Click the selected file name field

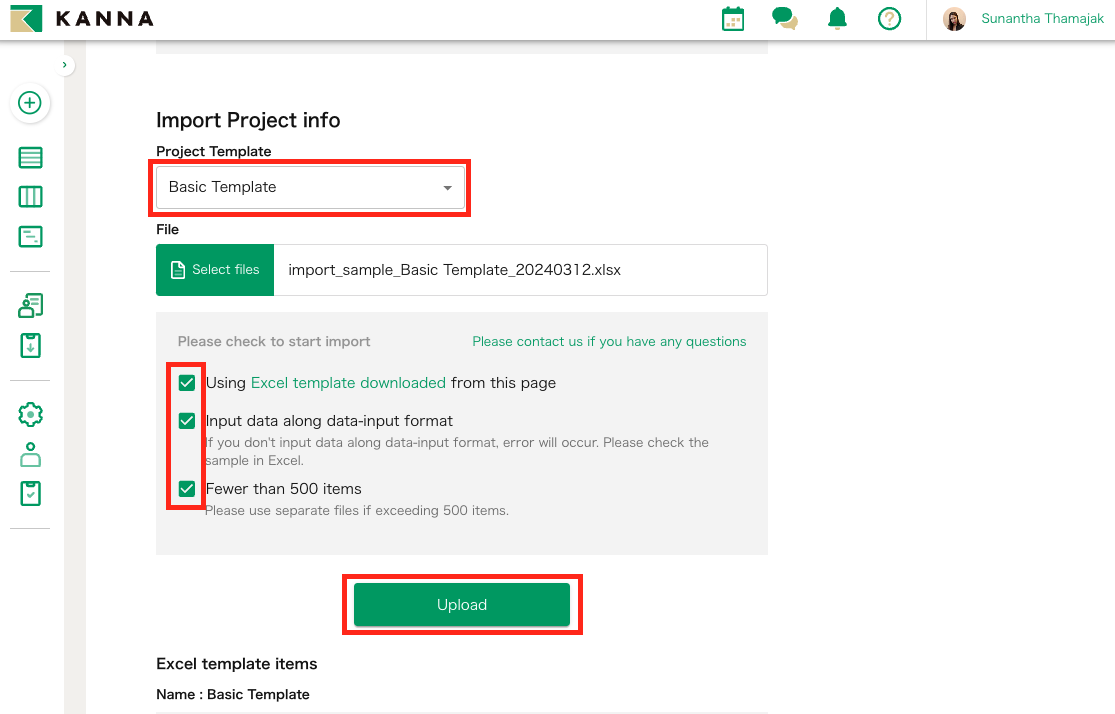(x=520, y=270)
